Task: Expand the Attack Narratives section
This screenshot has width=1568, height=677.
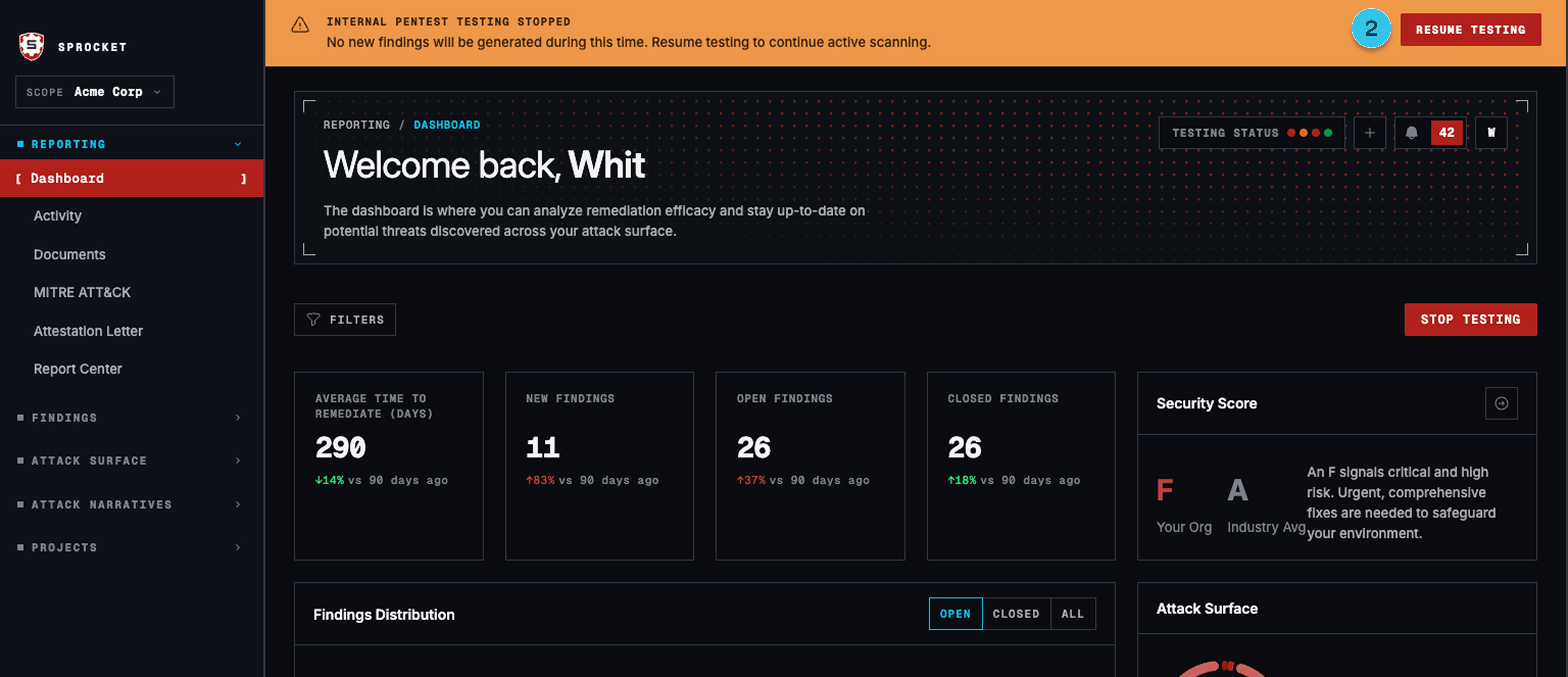Action: 131,505
